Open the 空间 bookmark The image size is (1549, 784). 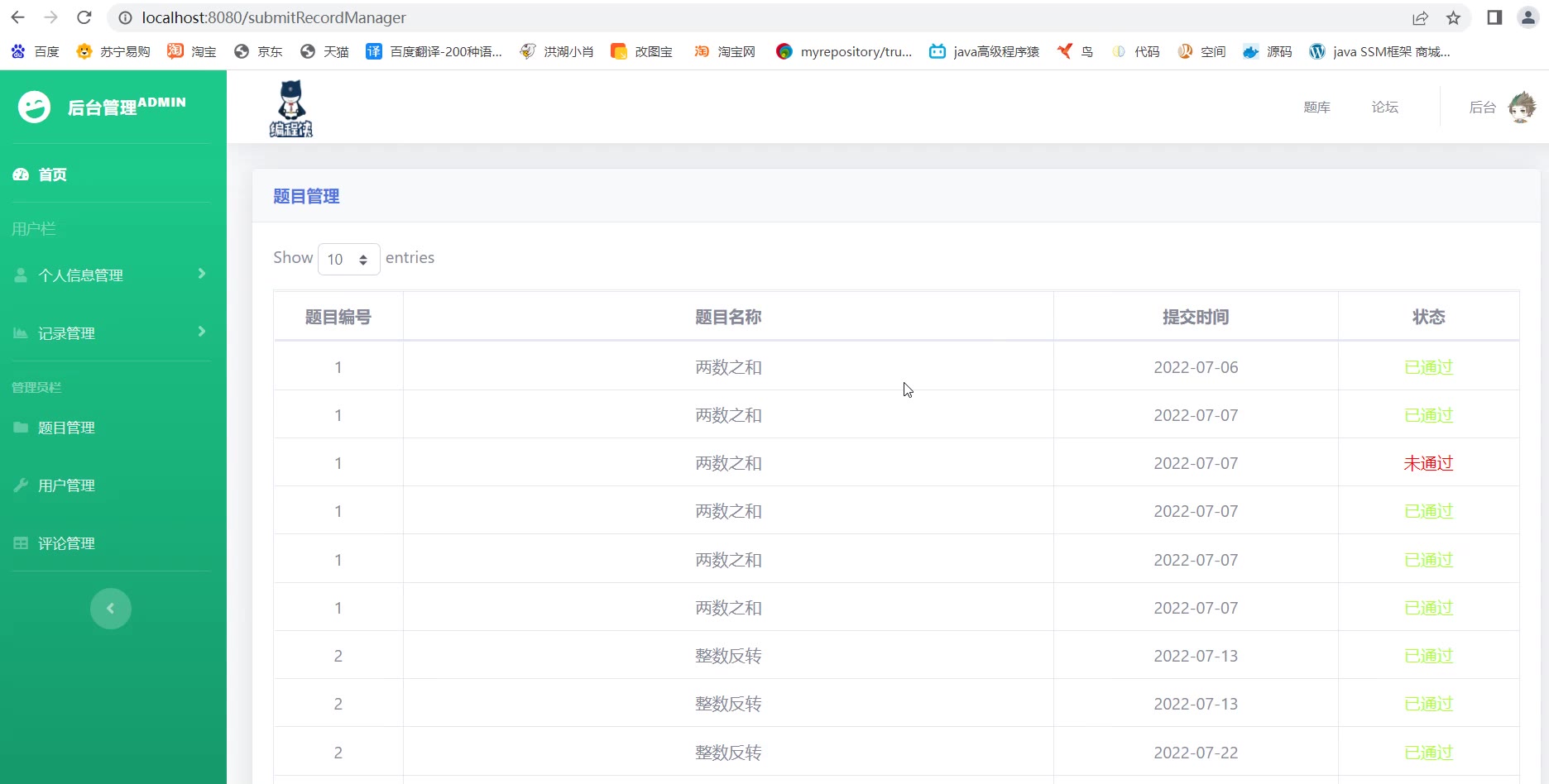point(1201,51)
